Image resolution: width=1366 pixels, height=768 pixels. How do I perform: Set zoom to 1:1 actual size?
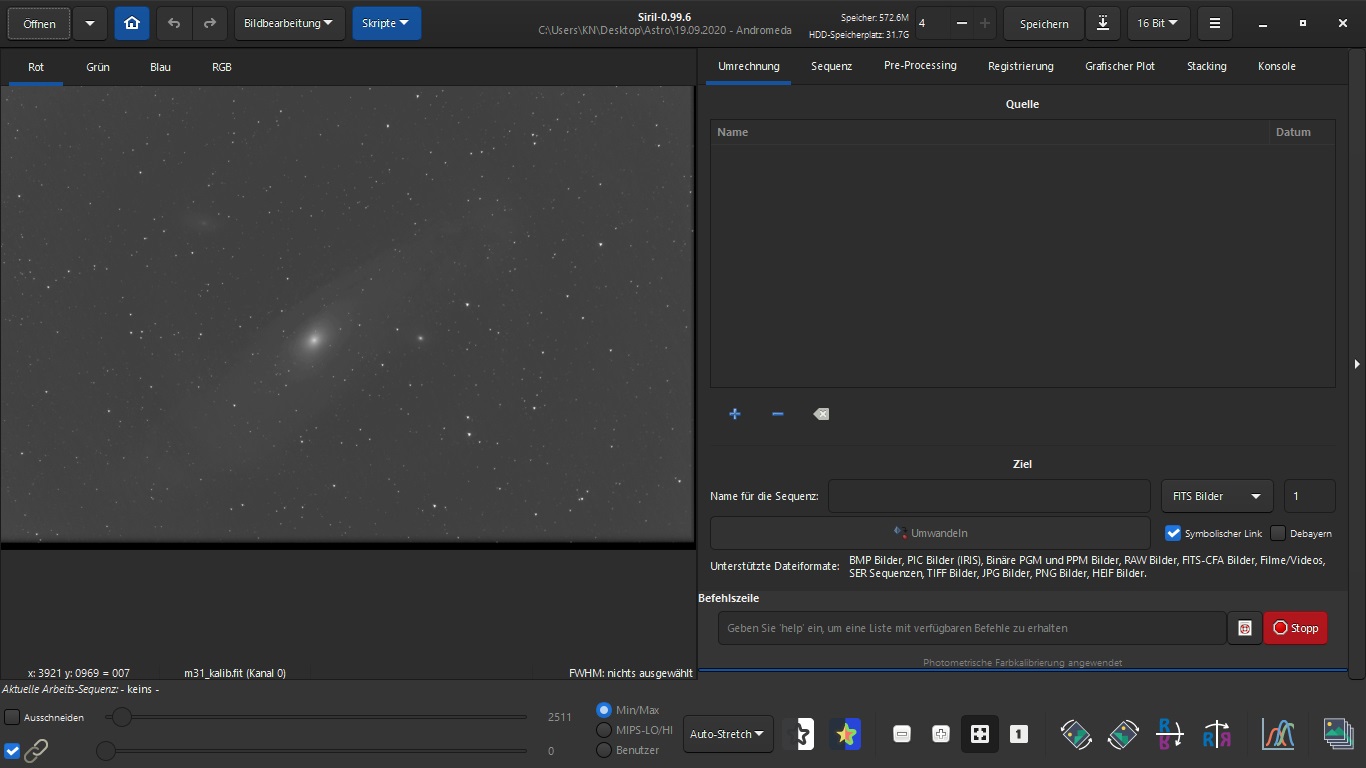tap(1019, 734)
